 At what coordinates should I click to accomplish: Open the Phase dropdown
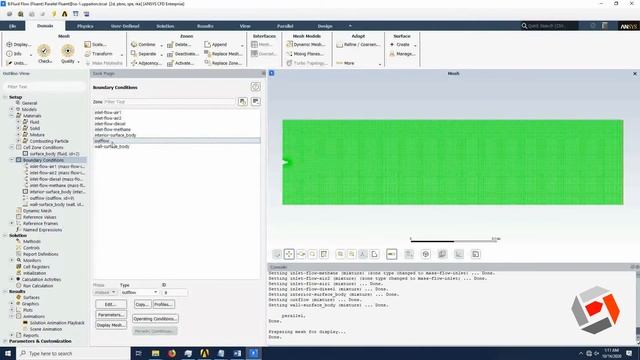(105, 292)
